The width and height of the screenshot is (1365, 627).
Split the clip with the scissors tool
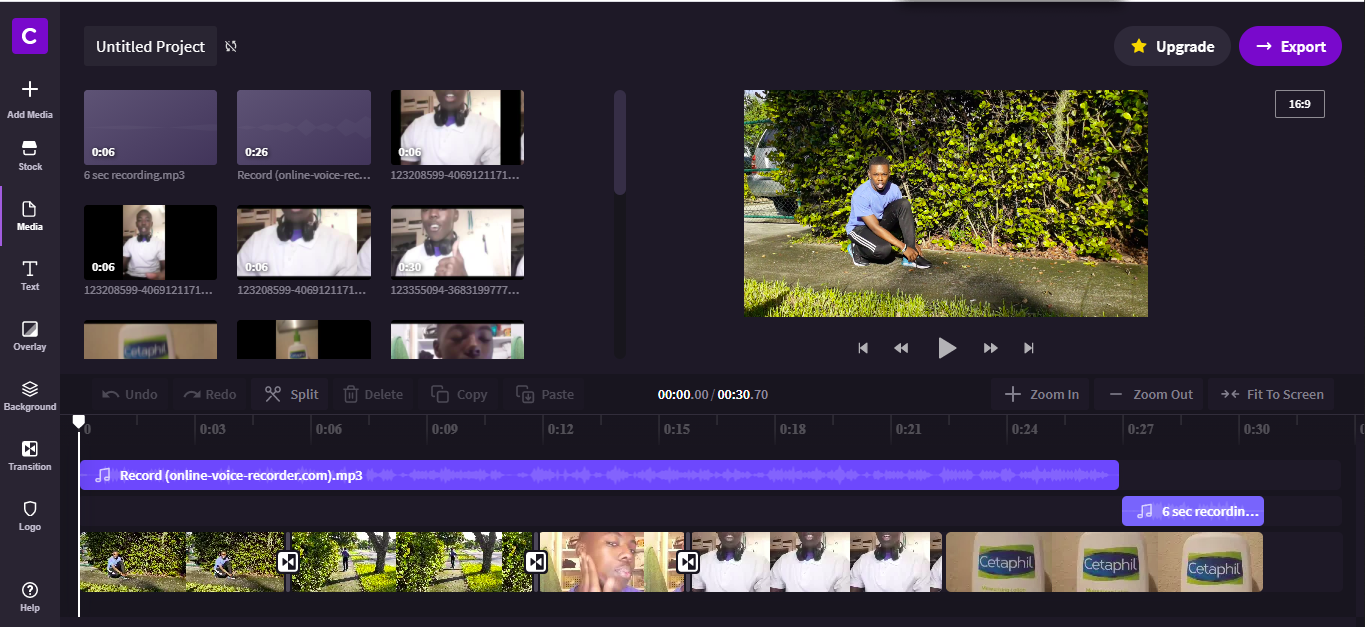(291, 394)
